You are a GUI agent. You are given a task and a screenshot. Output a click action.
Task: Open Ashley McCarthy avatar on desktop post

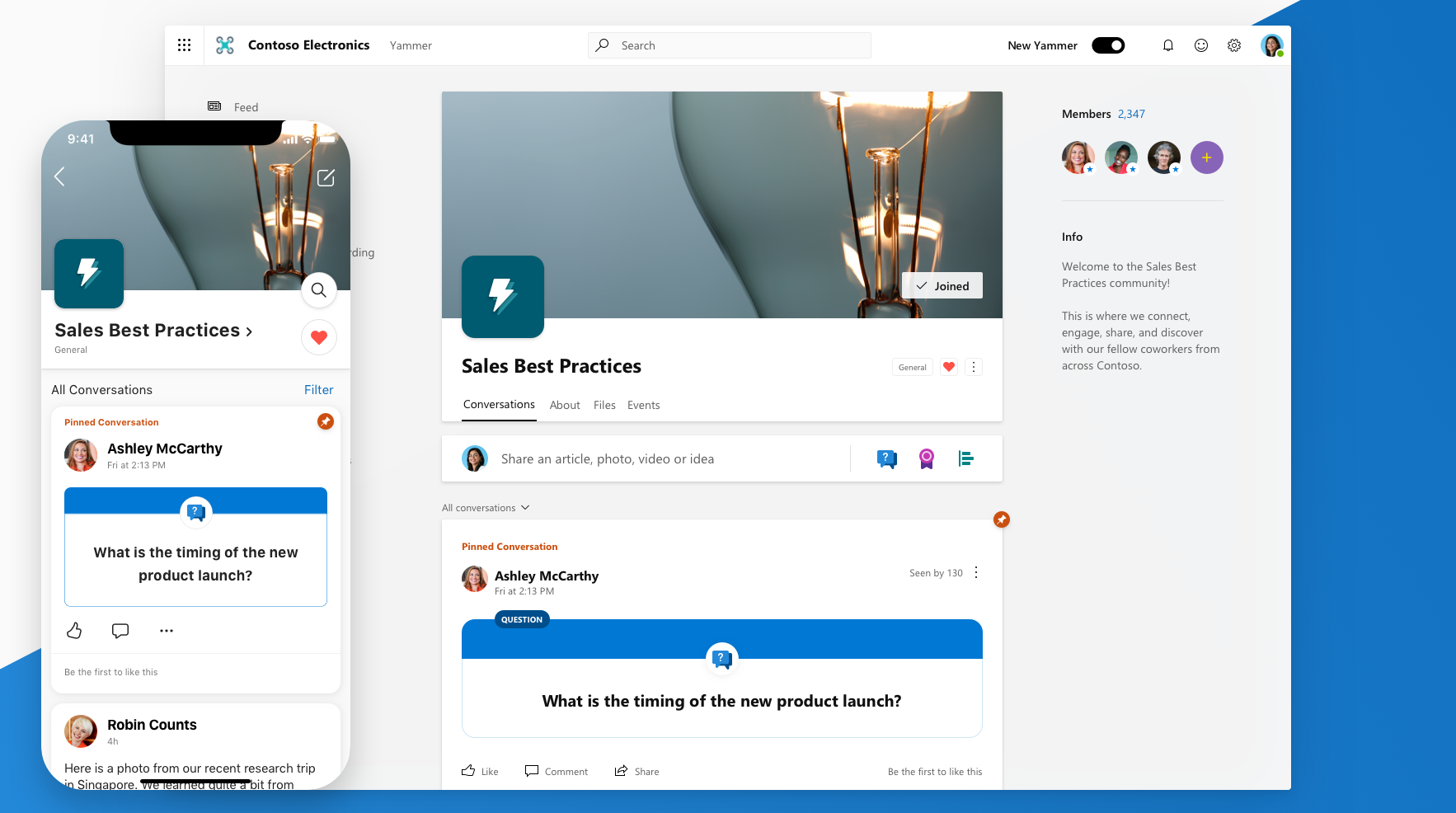click(475, 579)
